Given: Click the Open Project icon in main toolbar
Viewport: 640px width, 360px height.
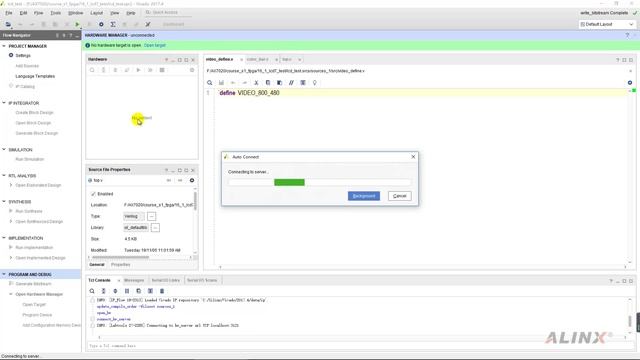Looking at the screenshot, I should [x=8, y=24].
